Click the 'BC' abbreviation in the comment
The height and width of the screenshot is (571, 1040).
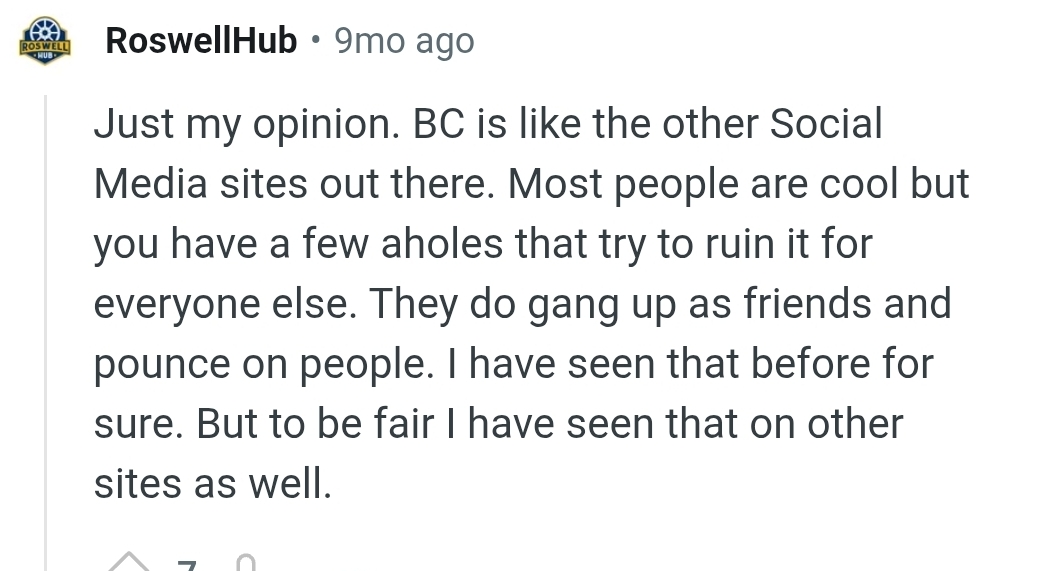[x=438, y=124]
